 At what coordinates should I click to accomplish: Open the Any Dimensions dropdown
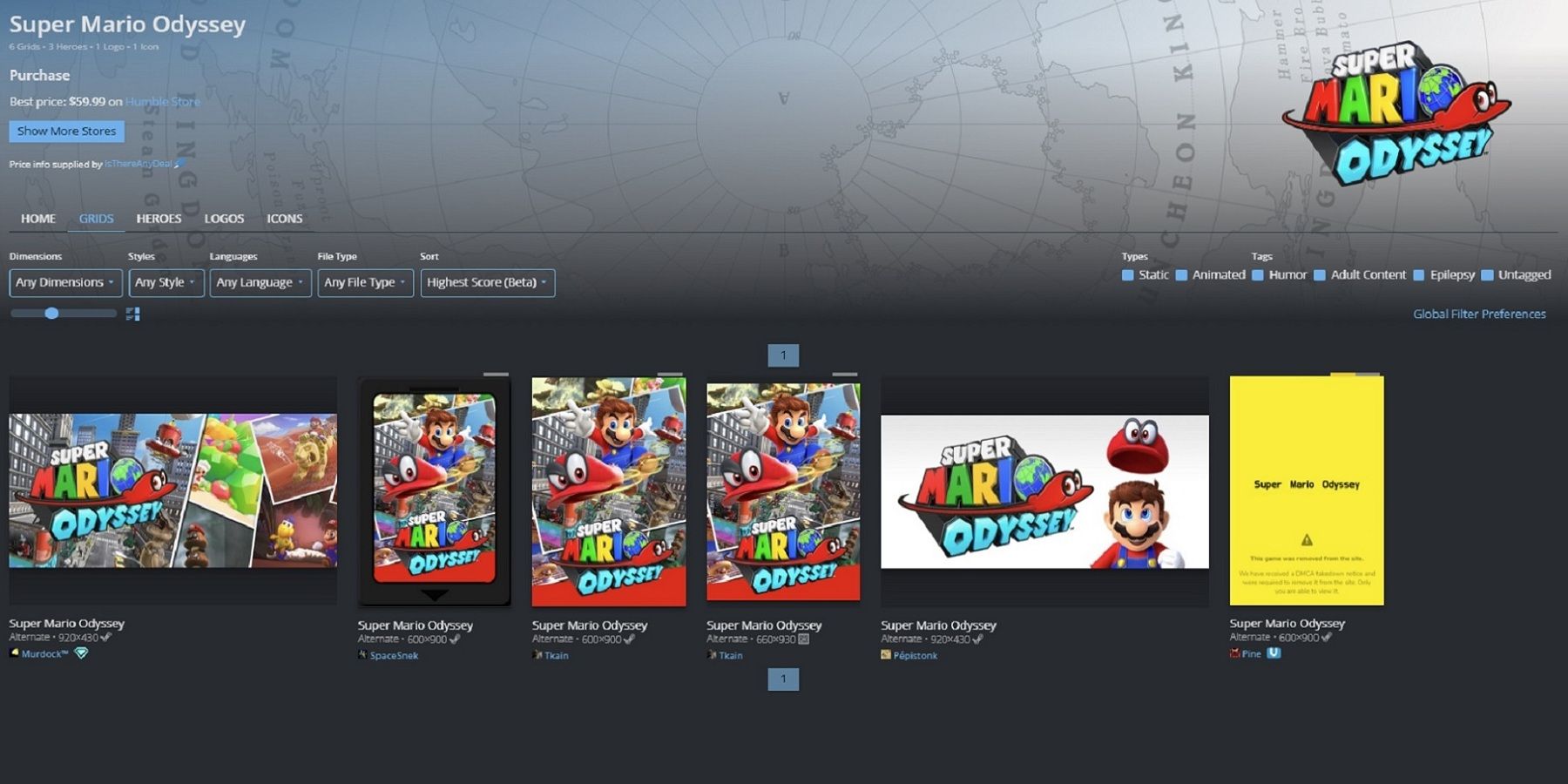[64, 282]
